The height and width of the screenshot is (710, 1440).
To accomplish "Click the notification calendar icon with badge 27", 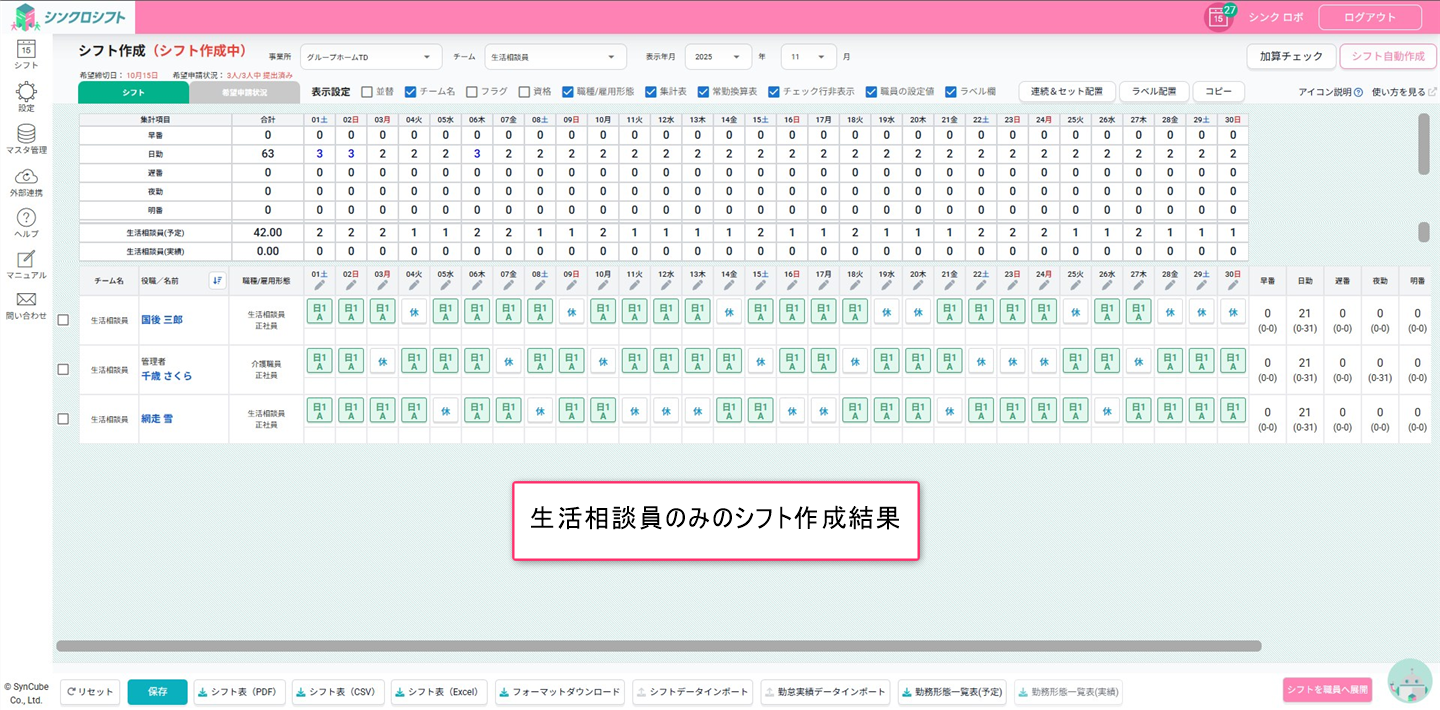I will (x=1218, y=17).
